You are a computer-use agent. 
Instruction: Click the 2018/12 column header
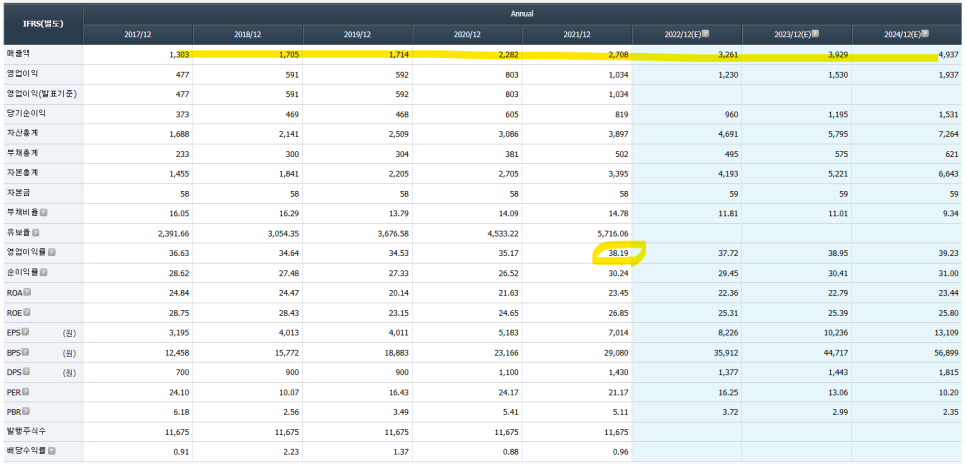(248, 35)
